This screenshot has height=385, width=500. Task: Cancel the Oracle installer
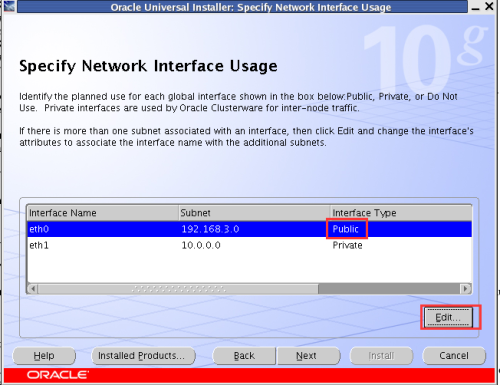pyautogui.click(x=454, y=356)
